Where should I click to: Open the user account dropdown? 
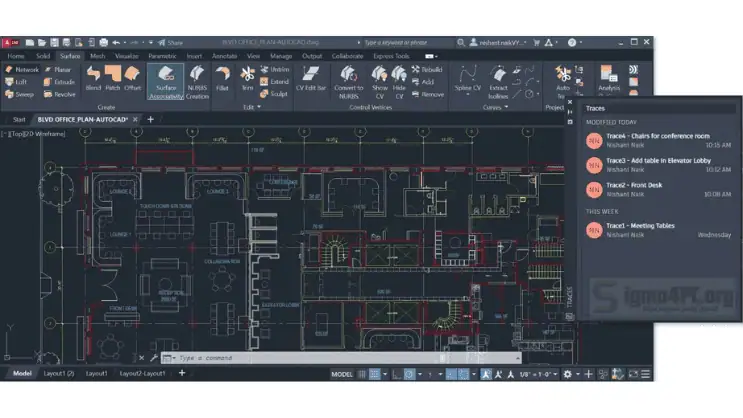point(499,43)
